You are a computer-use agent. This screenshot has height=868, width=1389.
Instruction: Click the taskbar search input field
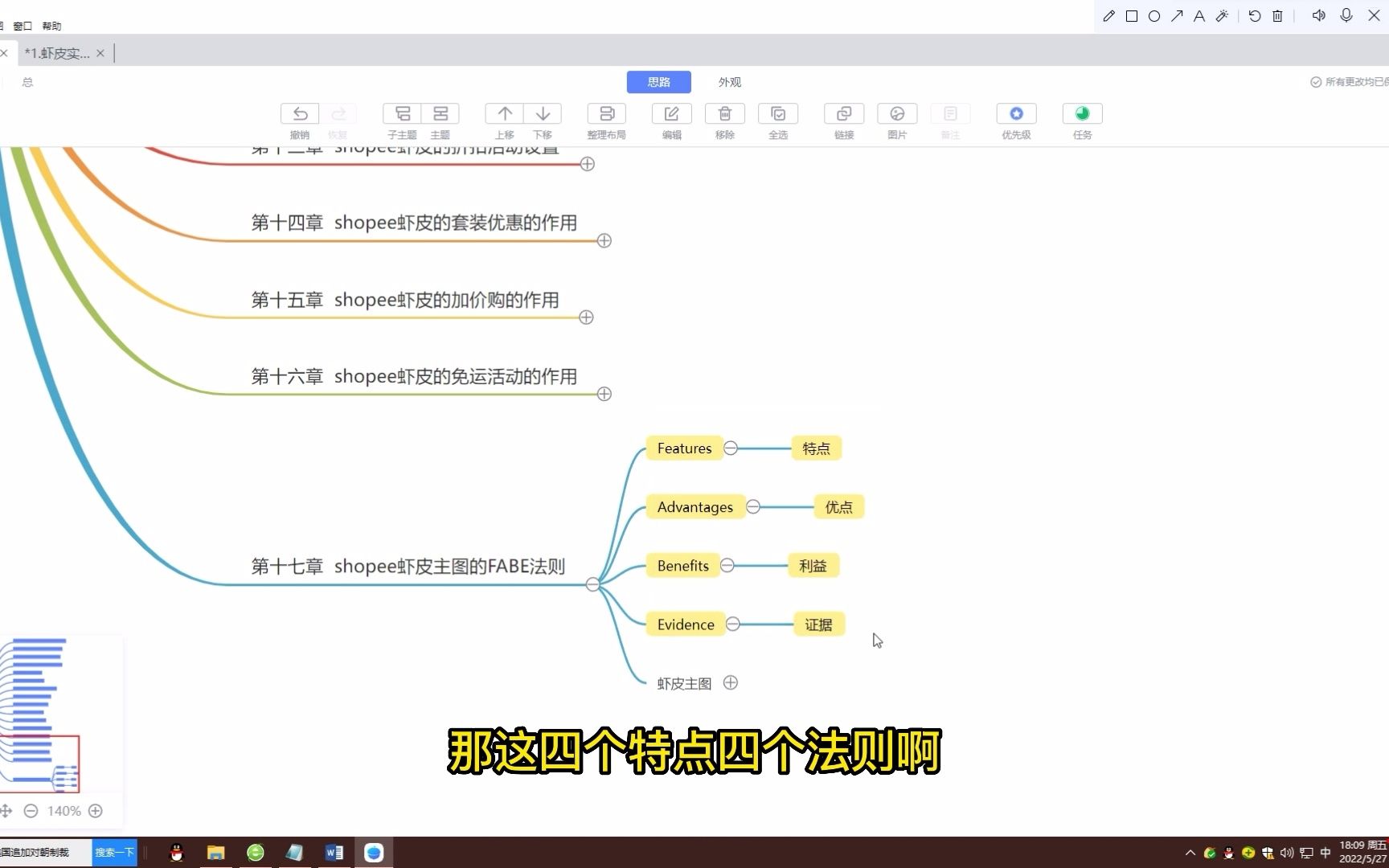click(45, 852)
